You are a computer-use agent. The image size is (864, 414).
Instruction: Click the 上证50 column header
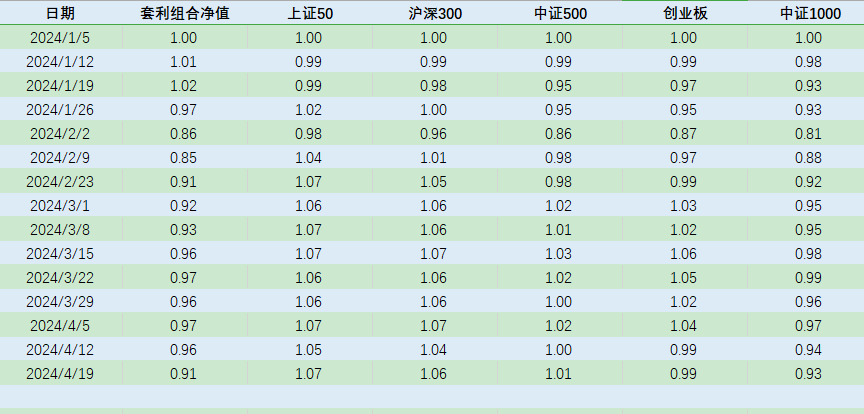click(x=308, y=14)
